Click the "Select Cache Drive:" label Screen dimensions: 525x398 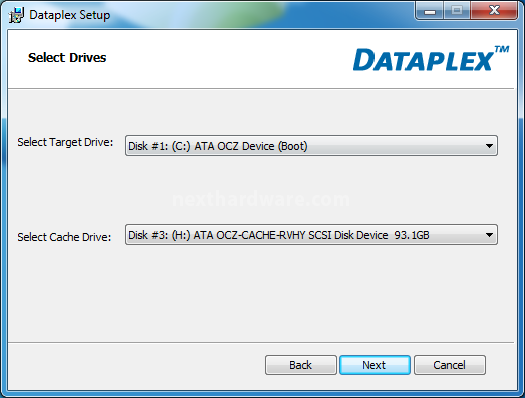[64, 237]
